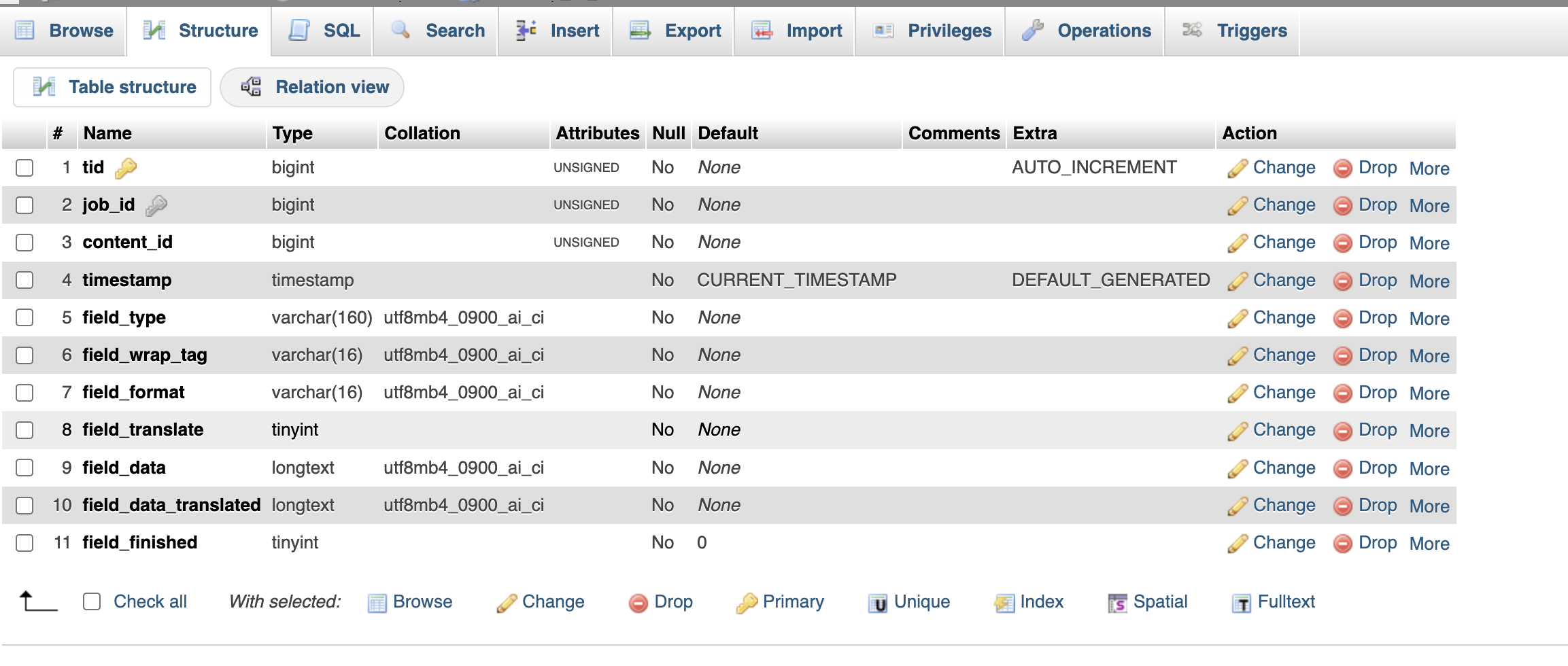Click the Spatial icon in bottom action bar
Screen dimensions: 1568x666
[1117, 603]
